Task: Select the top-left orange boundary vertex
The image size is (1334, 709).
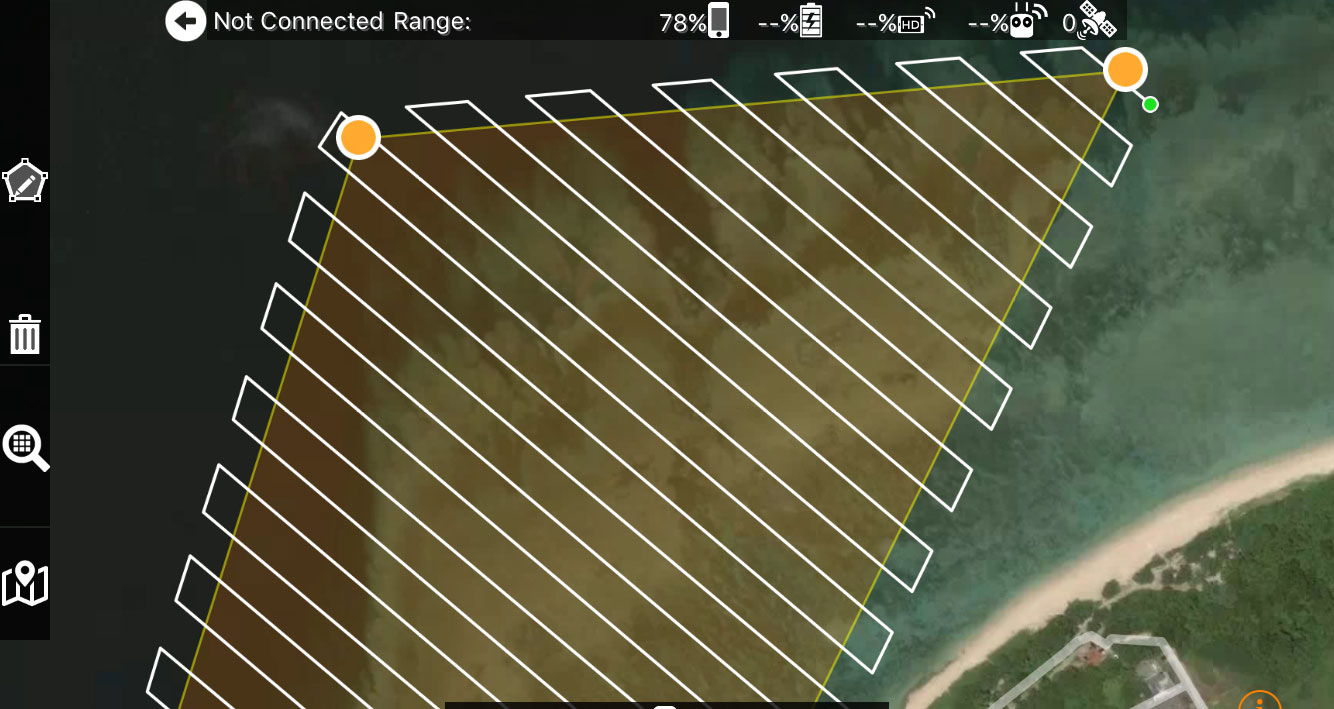Action: pyautogui.click(x=358, y=137)
